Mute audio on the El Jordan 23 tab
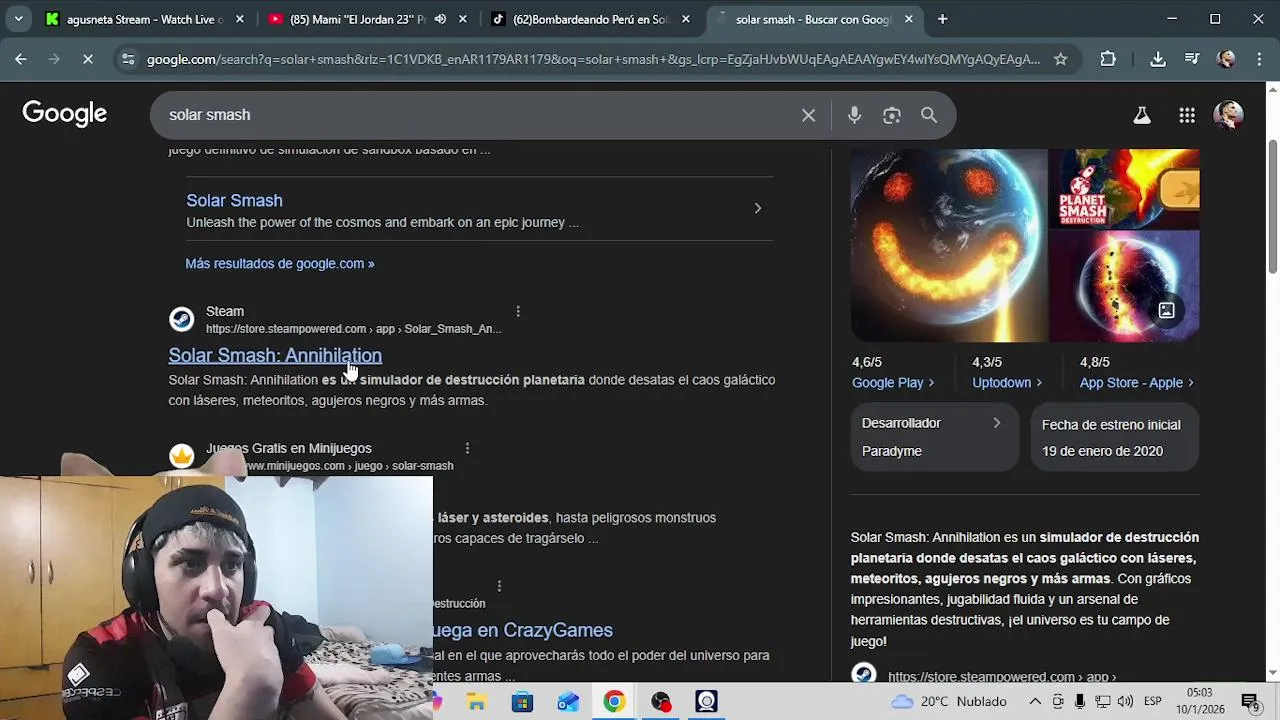The width and height of the screenshot is (1280, 720). tap(440, 19)
